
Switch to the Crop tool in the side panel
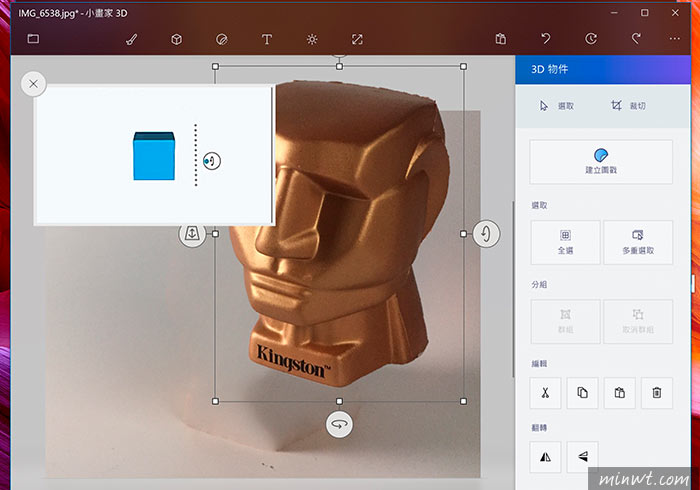[x=628, y=106]
